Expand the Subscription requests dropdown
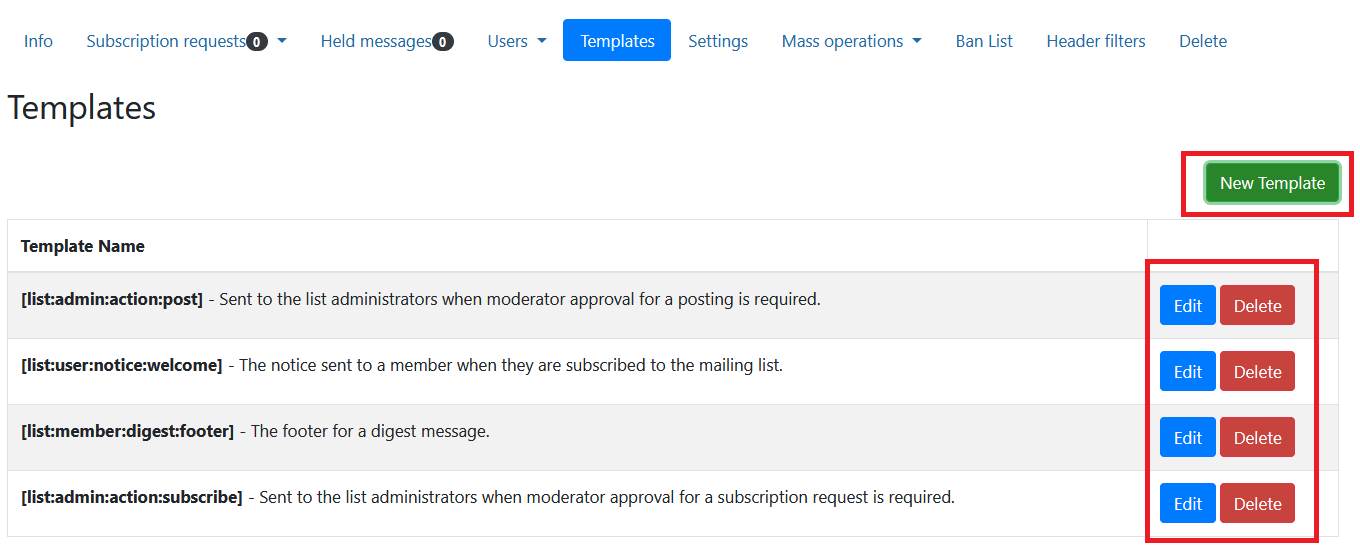 click(x=186, y=41)
